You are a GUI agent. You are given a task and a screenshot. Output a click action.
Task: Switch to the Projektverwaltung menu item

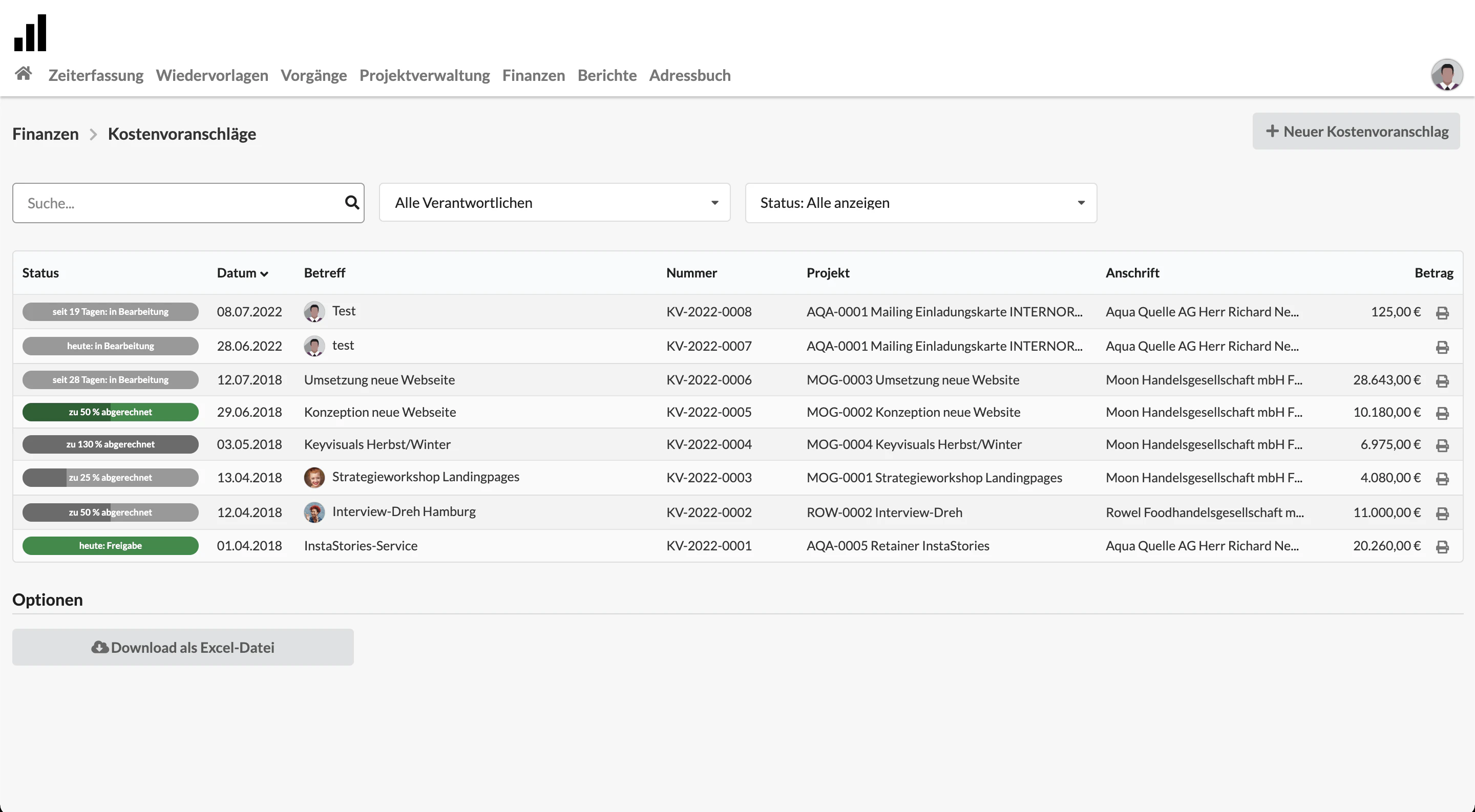point(424,75)
